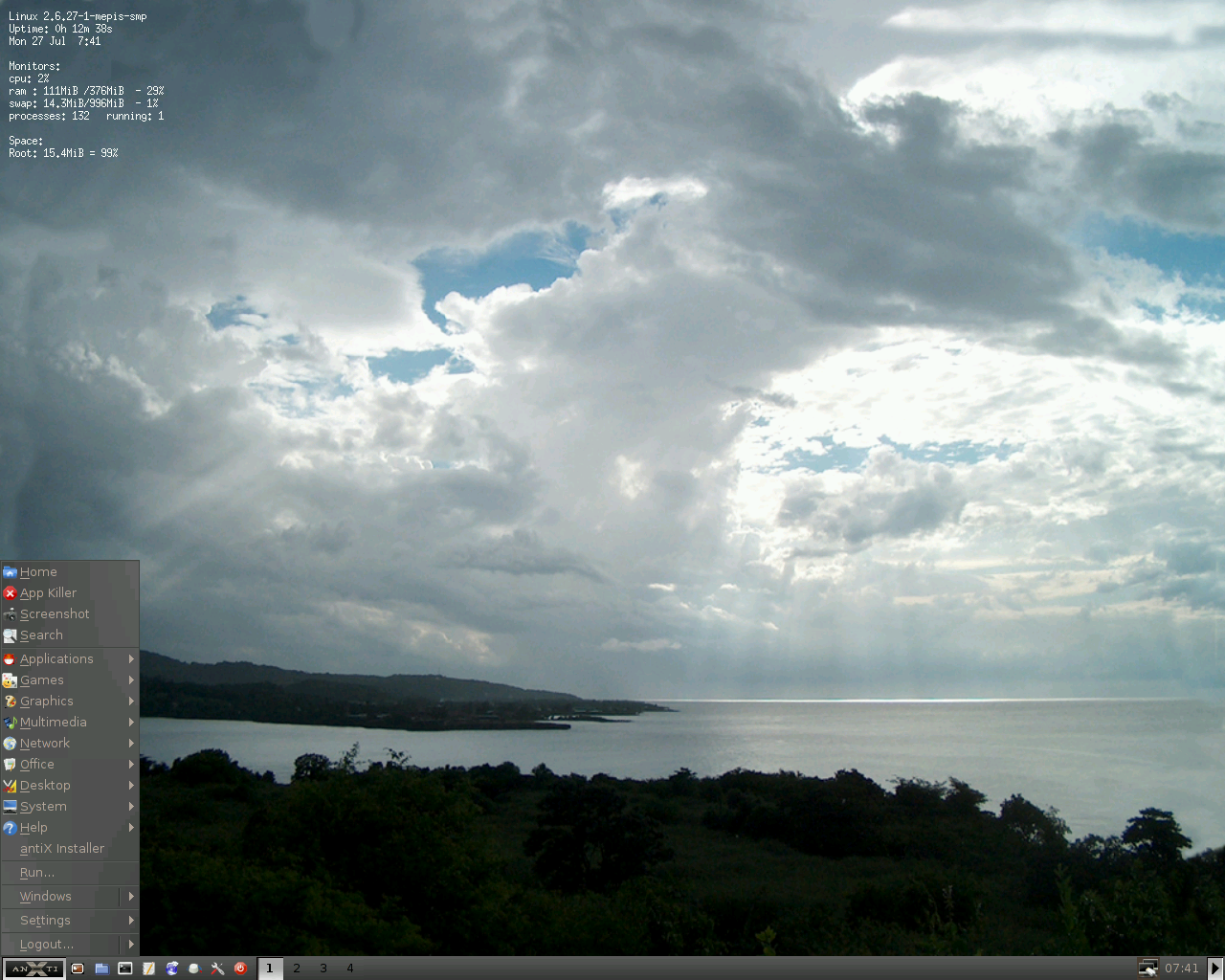The height and width of the screenshot is (980, 1225).
Task: Launch App Killer from the menu
Action: [70, 593]
